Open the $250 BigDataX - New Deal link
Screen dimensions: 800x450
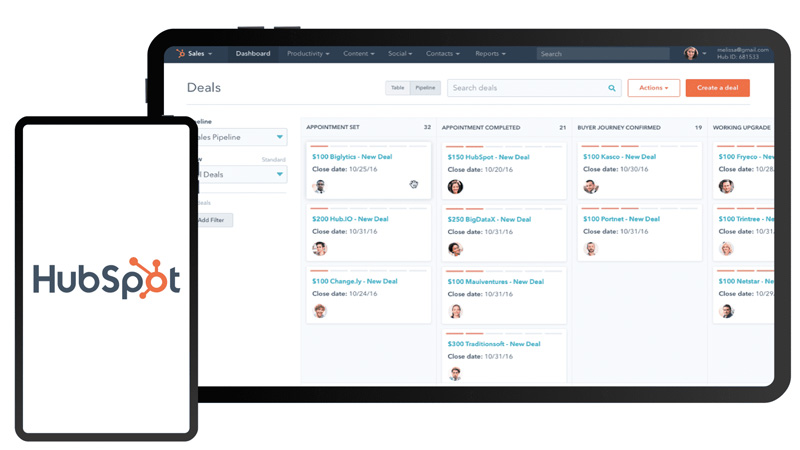[x=489, y=219]
